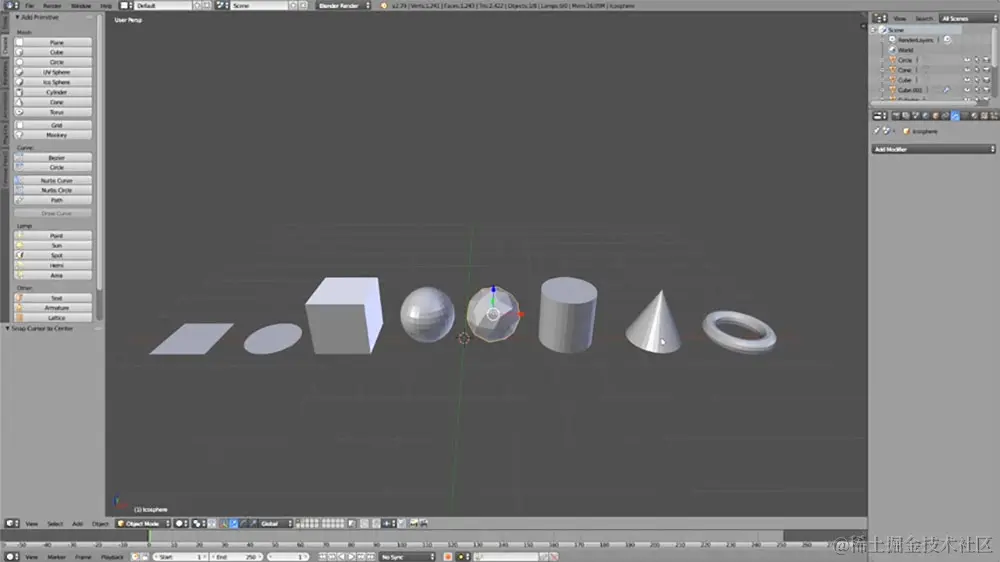
Task: Open the Render properties tab icon
Action: (x=896, y=116)
